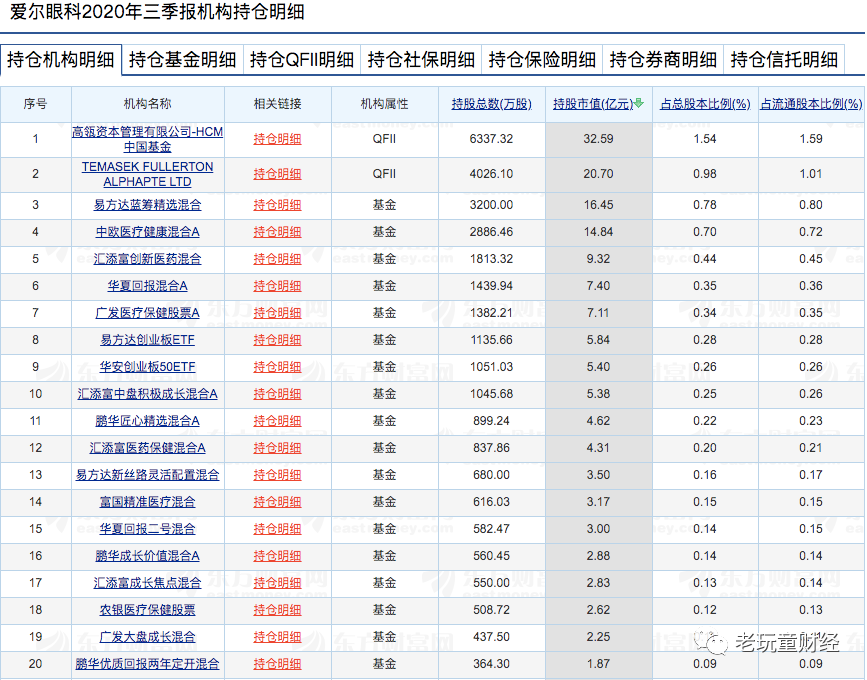Image resolution: width=867 pixels, height=680 pixels.
Task: Open TEMASEK FULLERTON ALPHAPTE LTD link
Action: (x=148, y=174)
